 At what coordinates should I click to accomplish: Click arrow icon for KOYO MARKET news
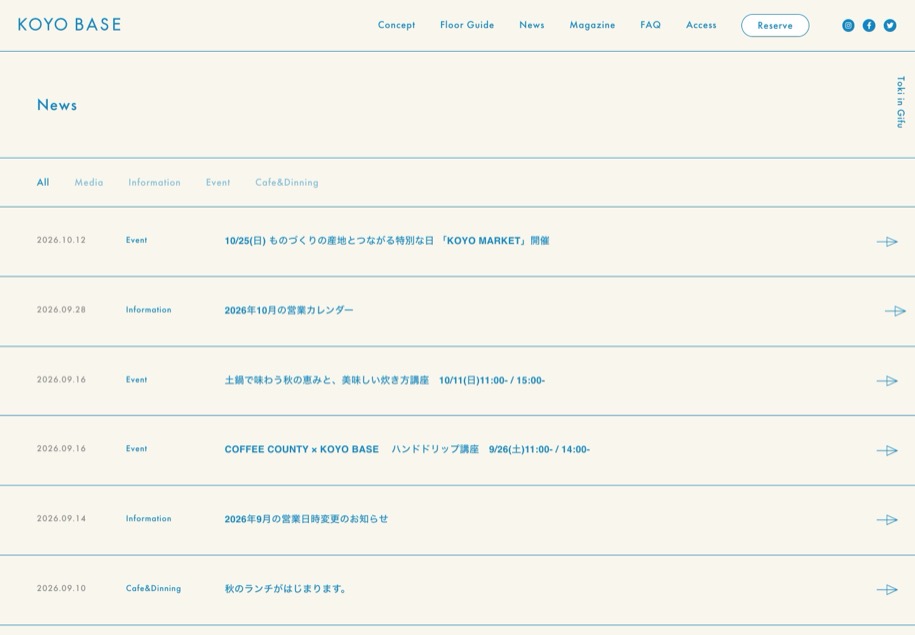[x=887, y=242]
